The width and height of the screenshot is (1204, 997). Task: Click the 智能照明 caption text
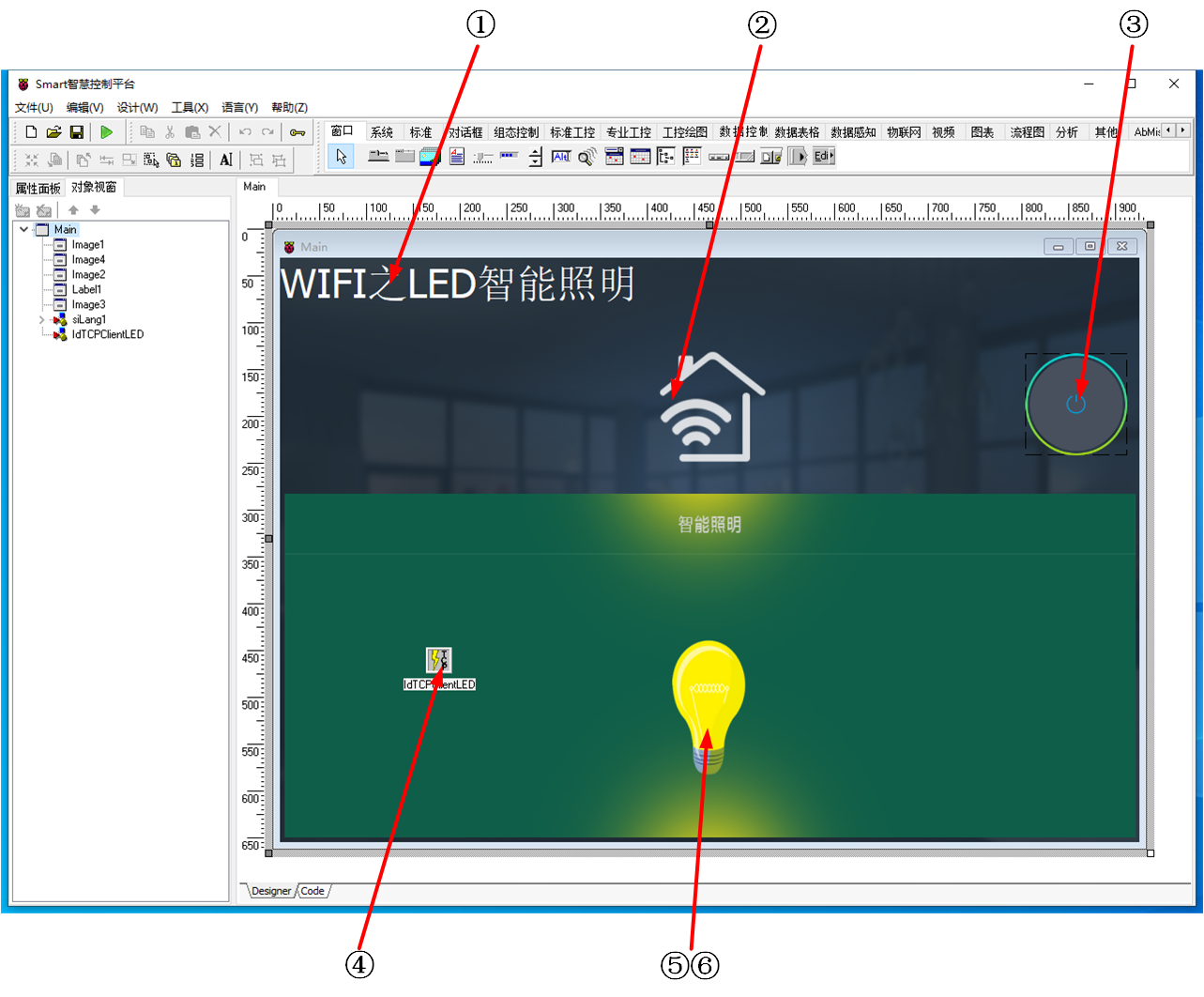point(710,525)
